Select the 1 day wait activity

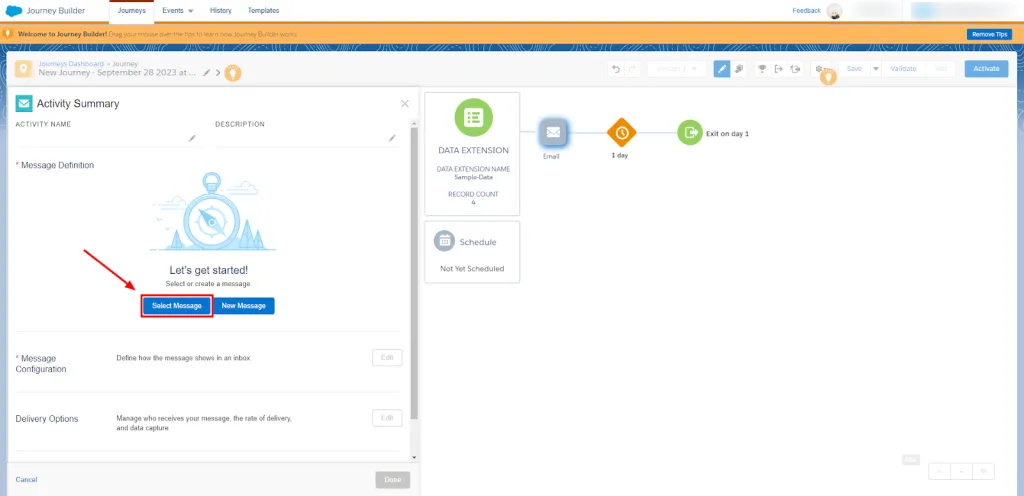(621, 132)
